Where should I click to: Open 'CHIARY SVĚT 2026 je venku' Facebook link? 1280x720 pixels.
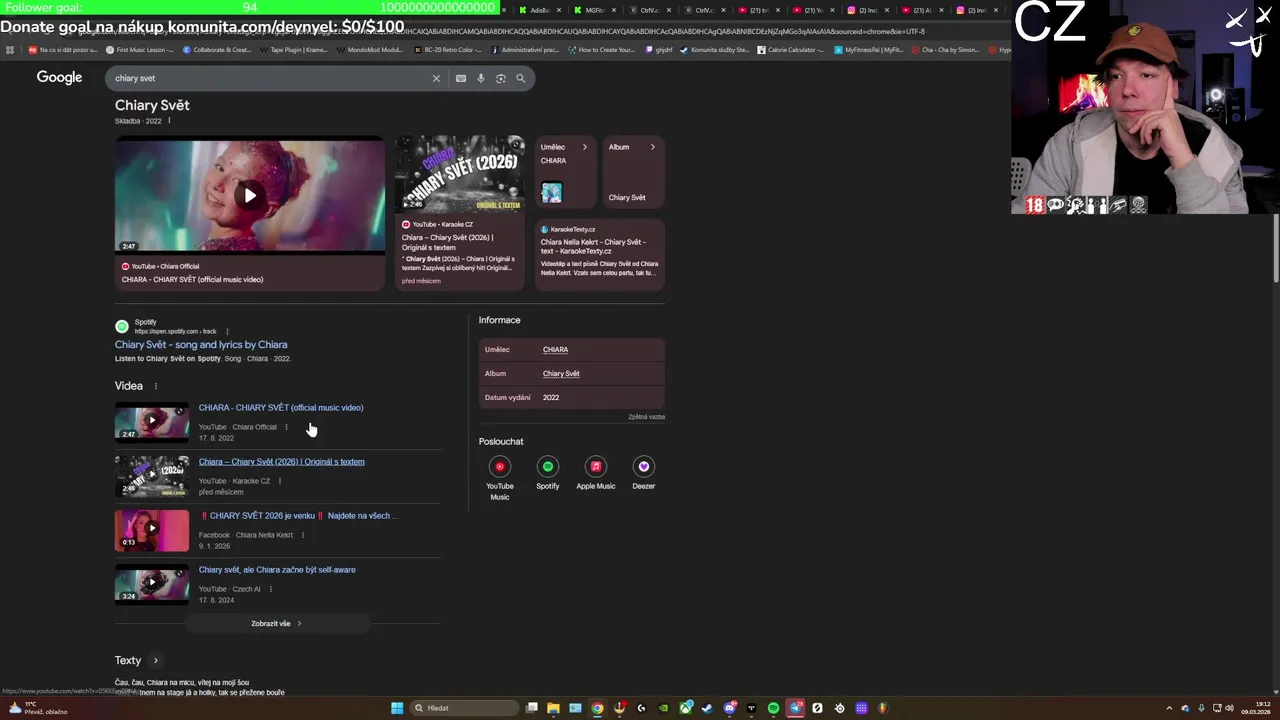[x=299, y=515]
